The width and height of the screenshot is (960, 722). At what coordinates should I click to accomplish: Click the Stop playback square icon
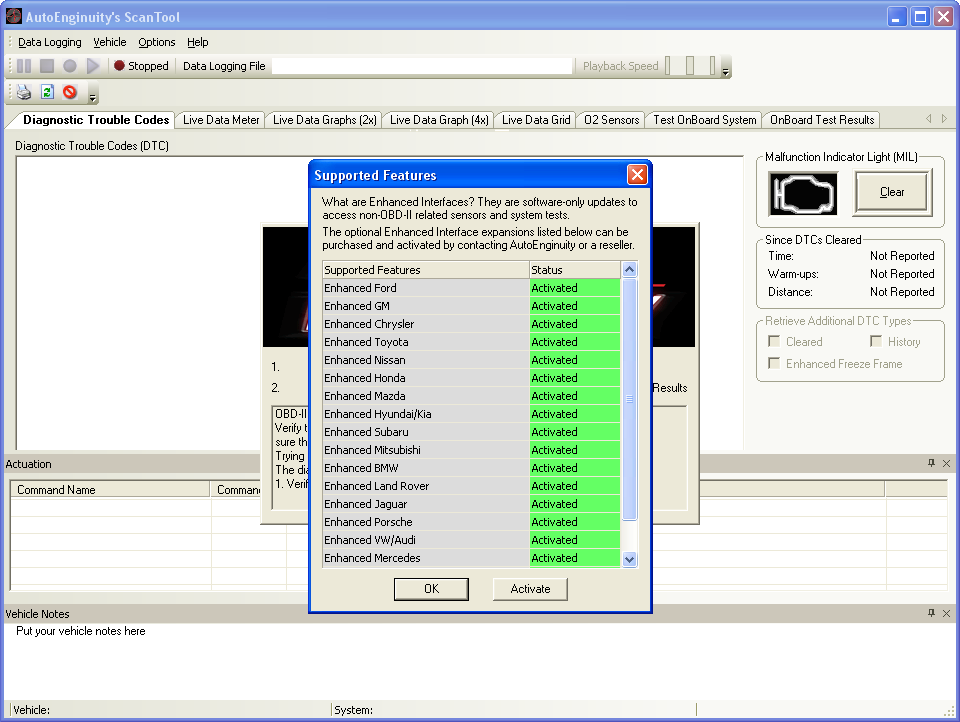47,66
